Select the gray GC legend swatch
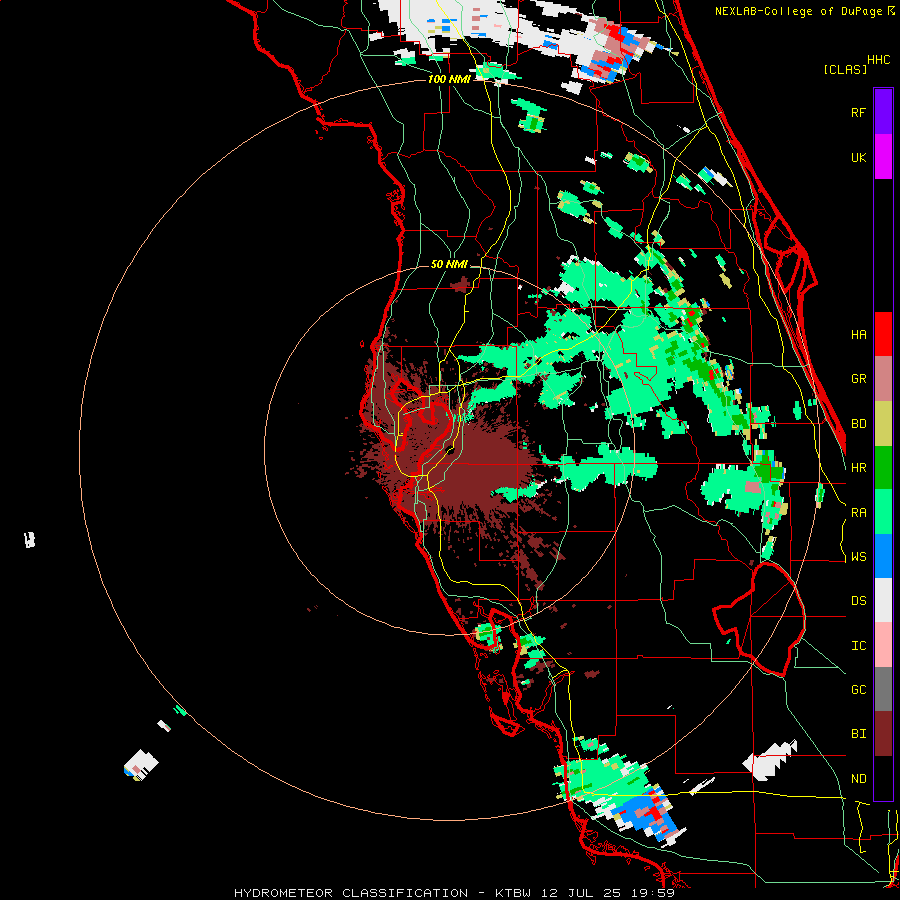900x900 pixels. [x=883, y=689]
